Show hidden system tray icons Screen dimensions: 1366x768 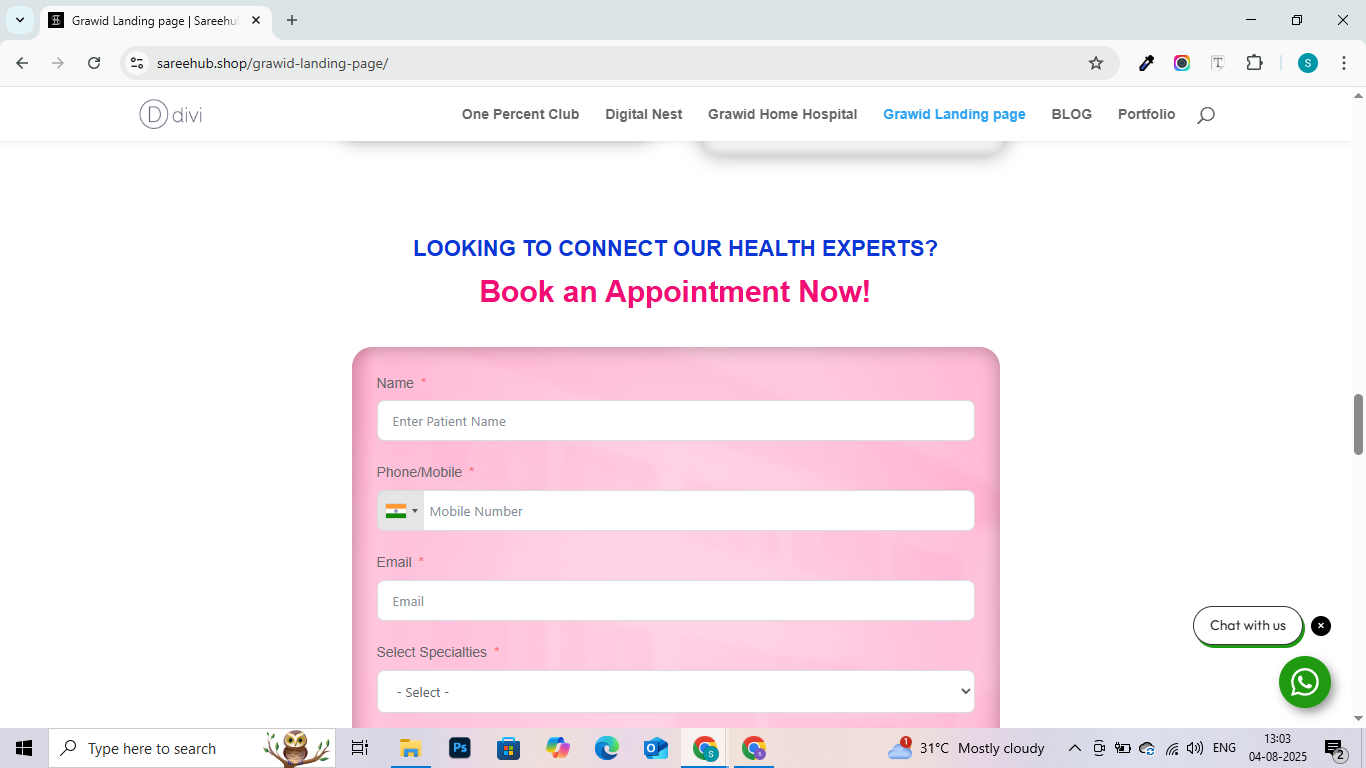[1075, 748]
